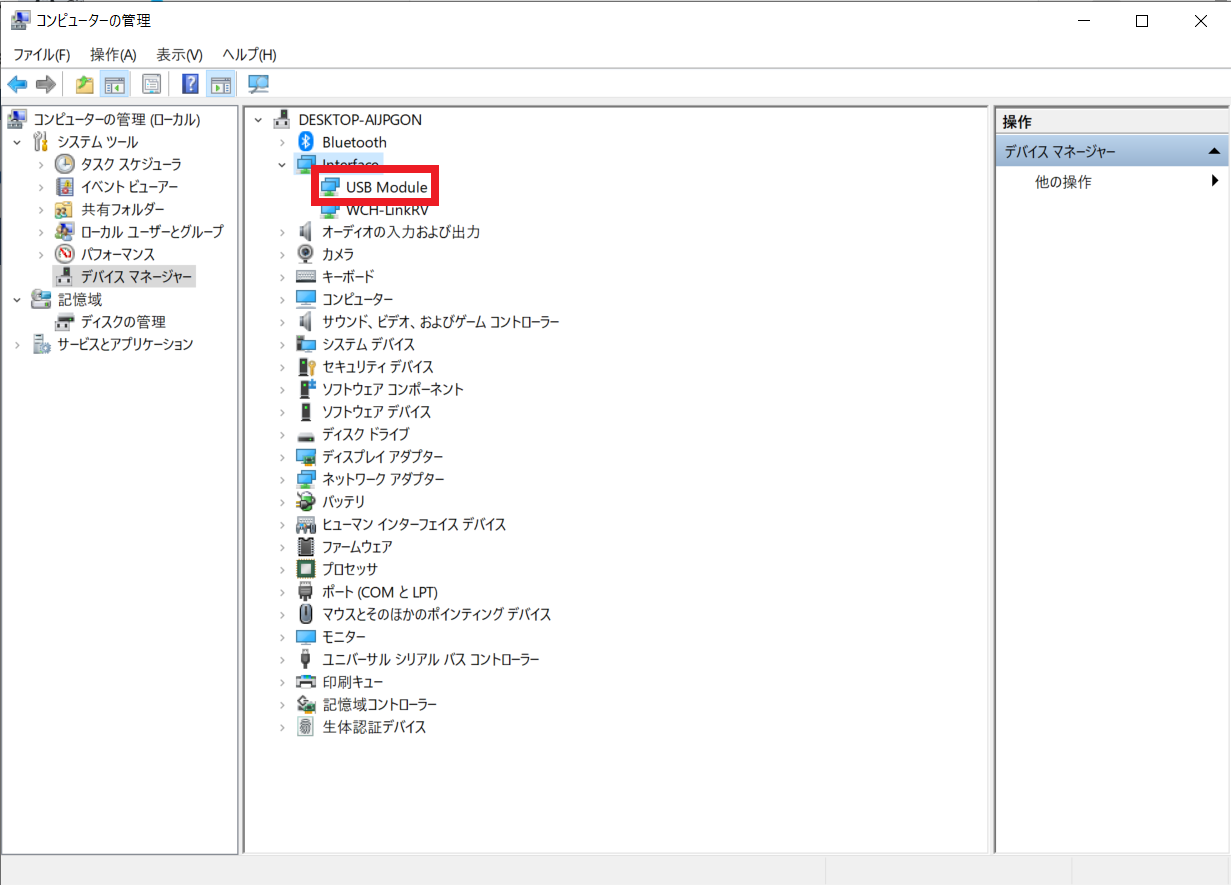Open the 操作(A) menu
This screenshot has height=885, width=1231.
[113, 54]
